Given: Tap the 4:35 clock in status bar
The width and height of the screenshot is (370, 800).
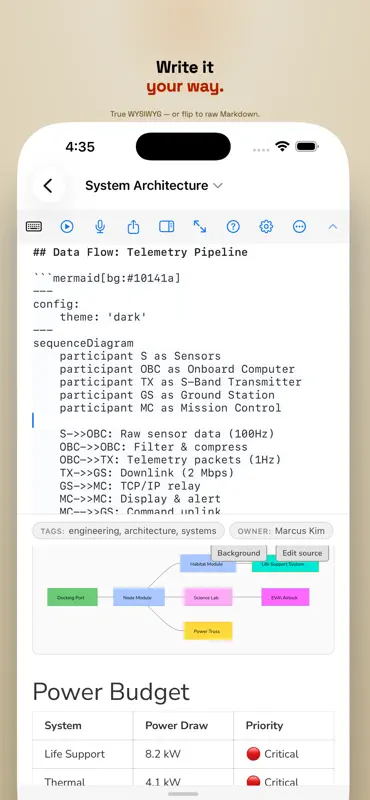Looking at the screenshot, I should pos(80,147).
